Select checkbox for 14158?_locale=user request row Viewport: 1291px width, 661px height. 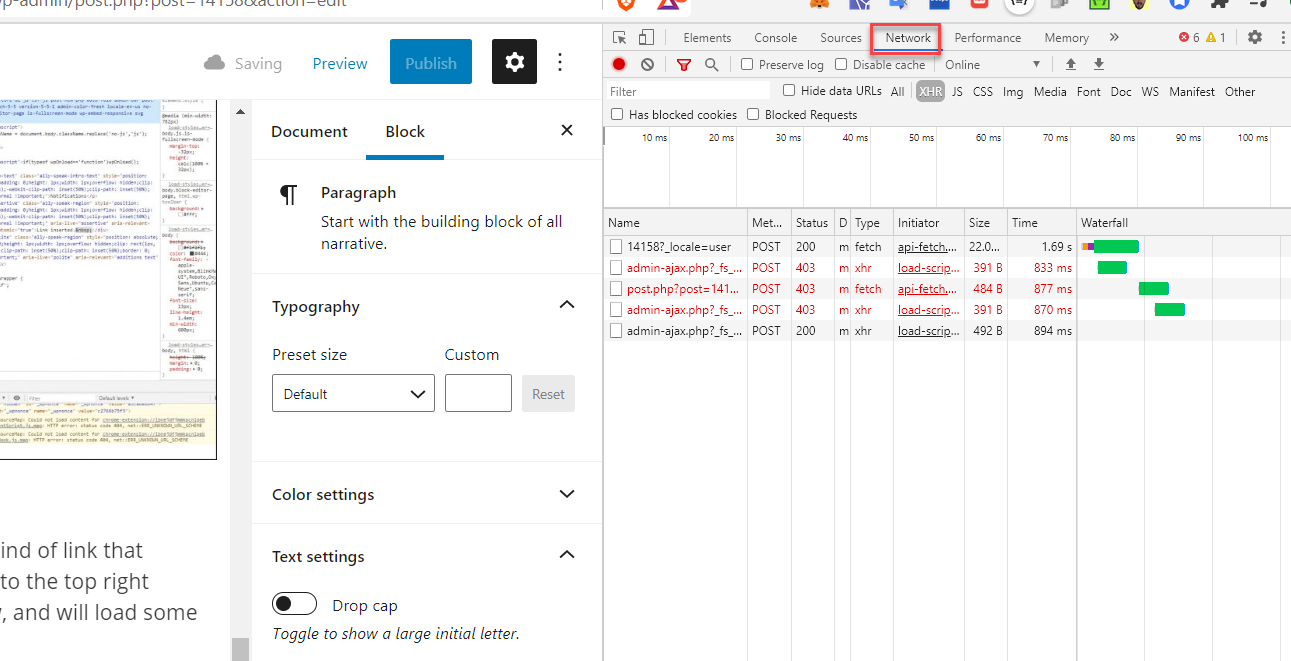coord(616,246)
